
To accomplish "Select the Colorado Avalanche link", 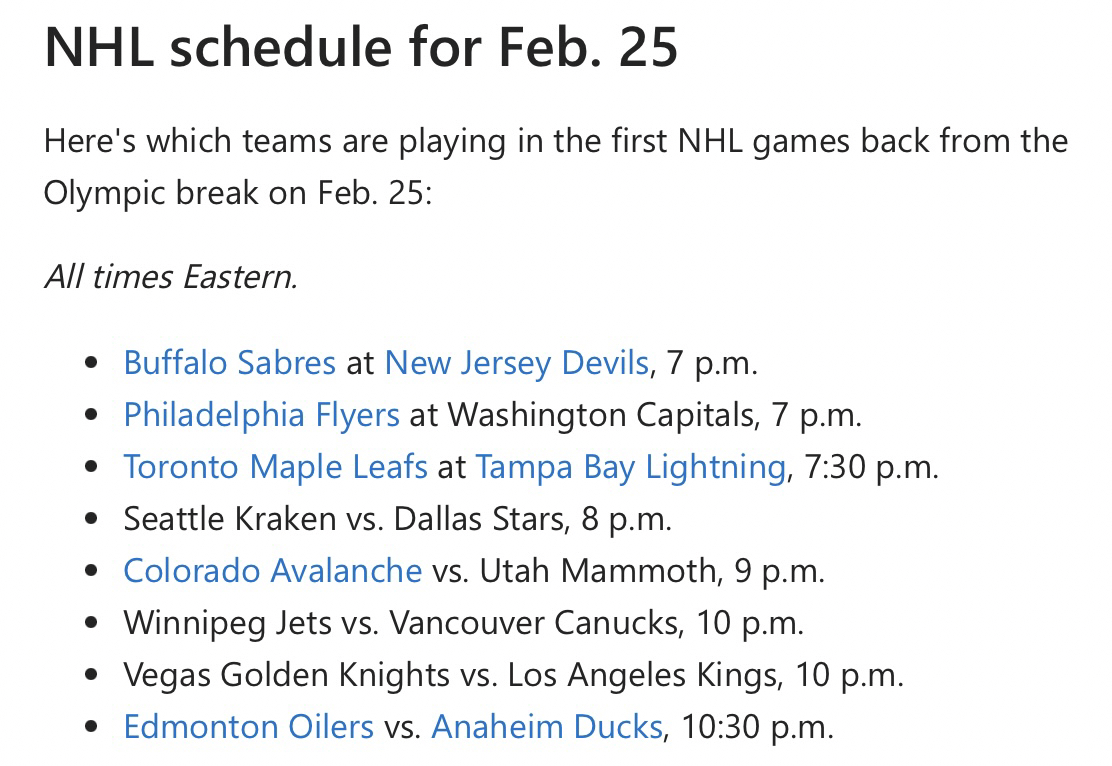I will tap(272, 570).
